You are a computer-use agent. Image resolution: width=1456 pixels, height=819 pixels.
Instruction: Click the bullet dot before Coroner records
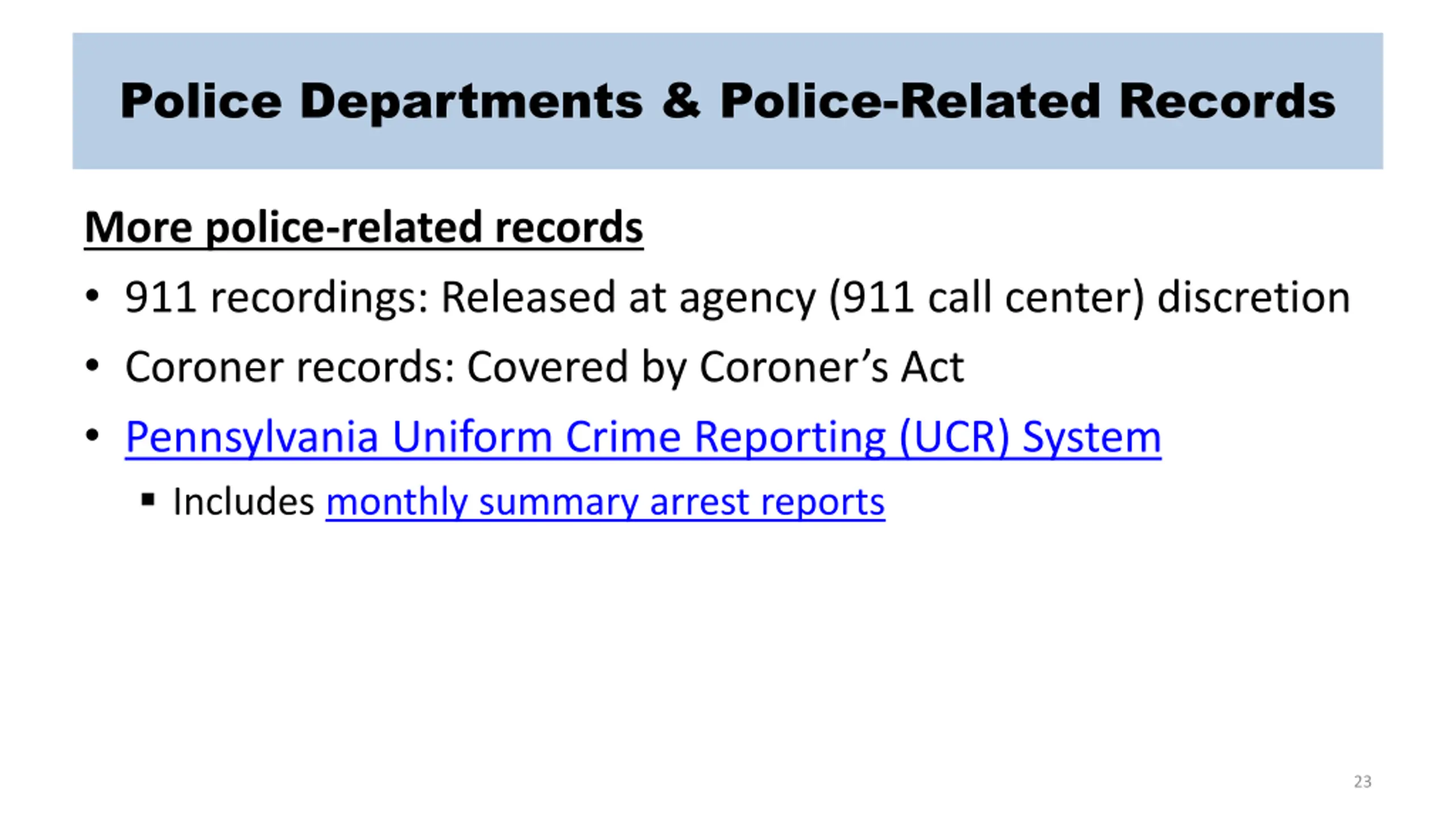pyautogui.click(x=92, y=366)
